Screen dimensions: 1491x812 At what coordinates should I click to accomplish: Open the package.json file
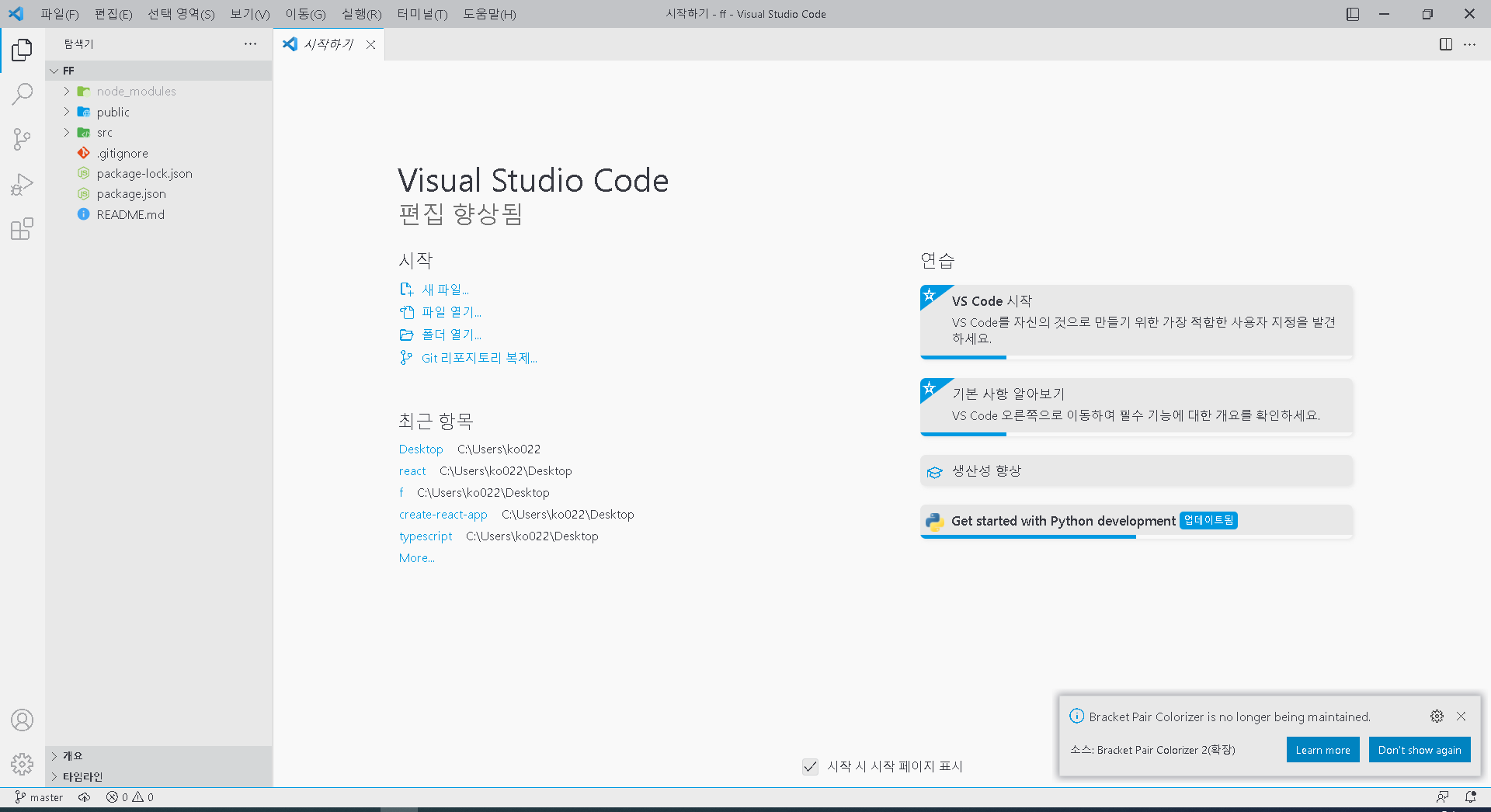[x=158, y=194]
